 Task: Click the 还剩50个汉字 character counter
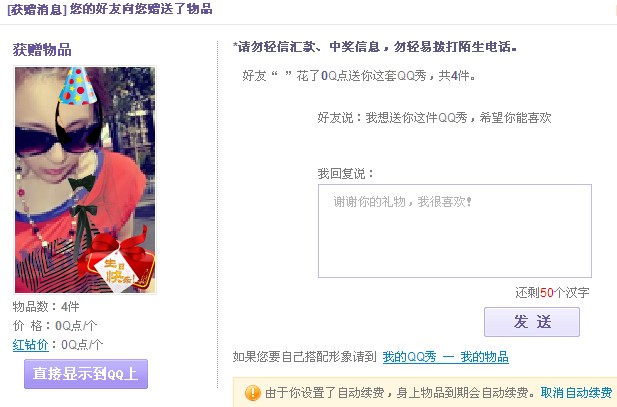(x=552, y=292)
